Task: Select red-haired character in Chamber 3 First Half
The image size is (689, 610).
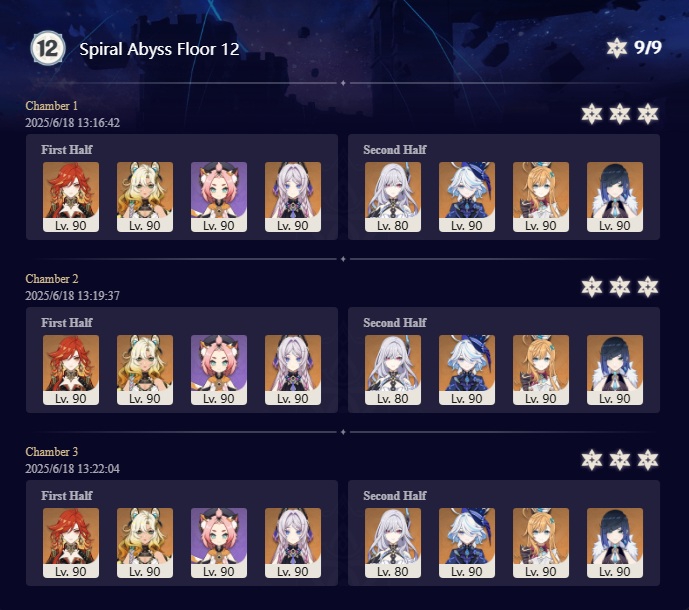Action: (x=71, y=543)
